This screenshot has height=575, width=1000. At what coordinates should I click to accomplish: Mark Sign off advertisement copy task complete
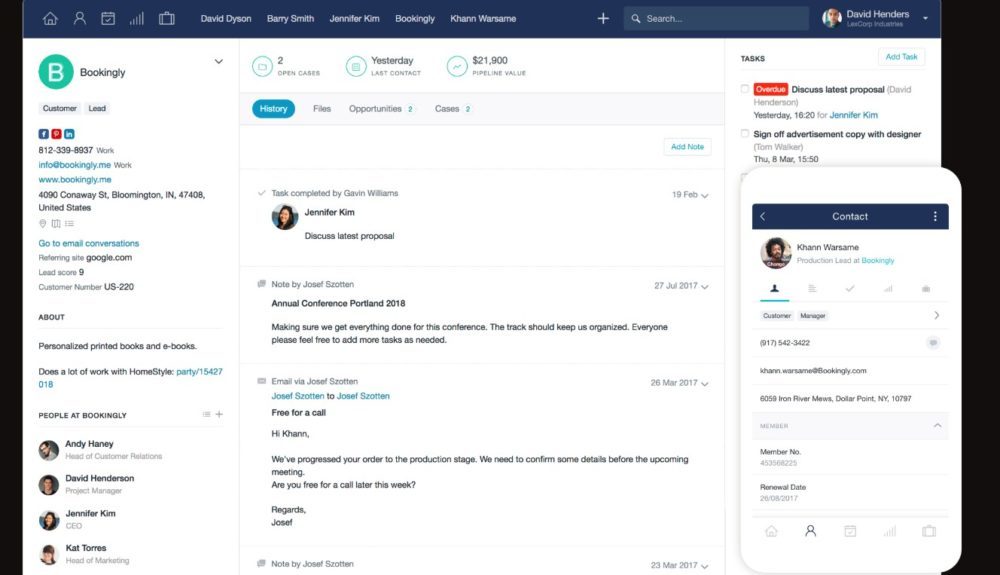coord(745,133)
